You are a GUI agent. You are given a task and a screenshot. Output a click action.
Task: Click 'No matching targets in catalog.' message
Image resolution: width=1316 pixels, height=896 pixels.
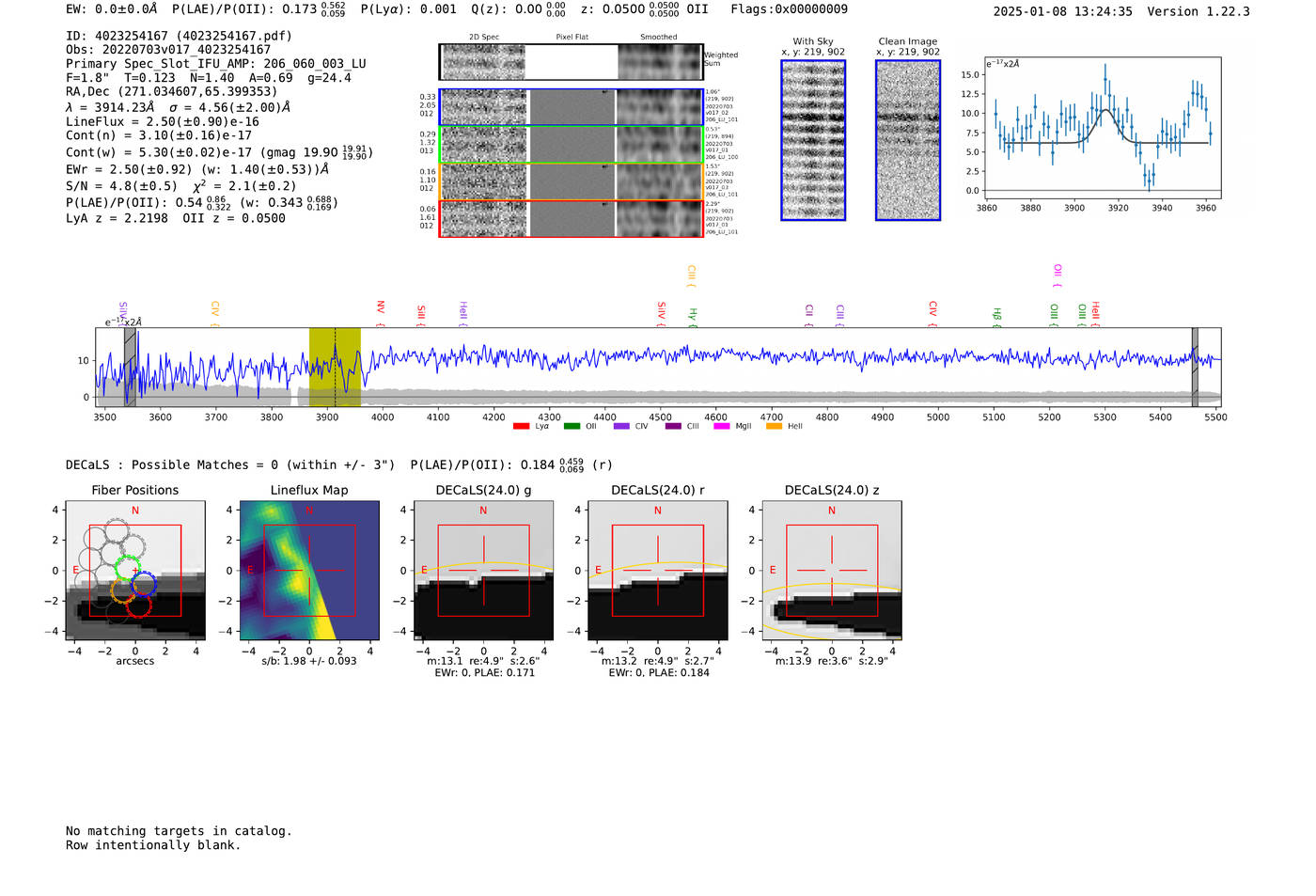(179, 830)
